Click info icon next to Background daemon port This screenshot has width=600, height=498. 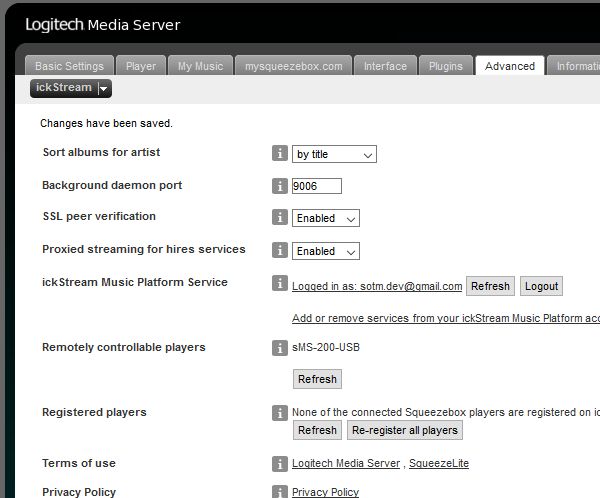click(280, 186)
